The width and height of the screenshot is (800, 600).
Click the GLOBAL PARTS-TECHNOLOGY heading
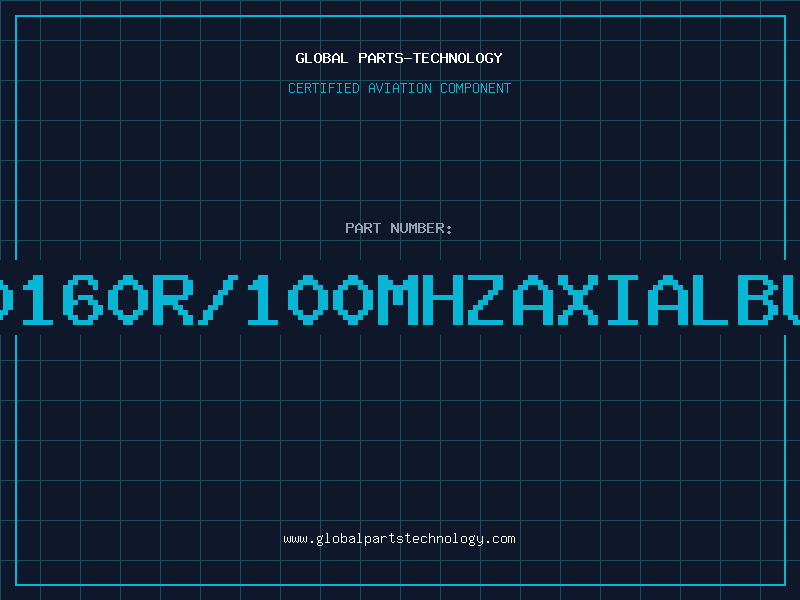tap(399, 58)
